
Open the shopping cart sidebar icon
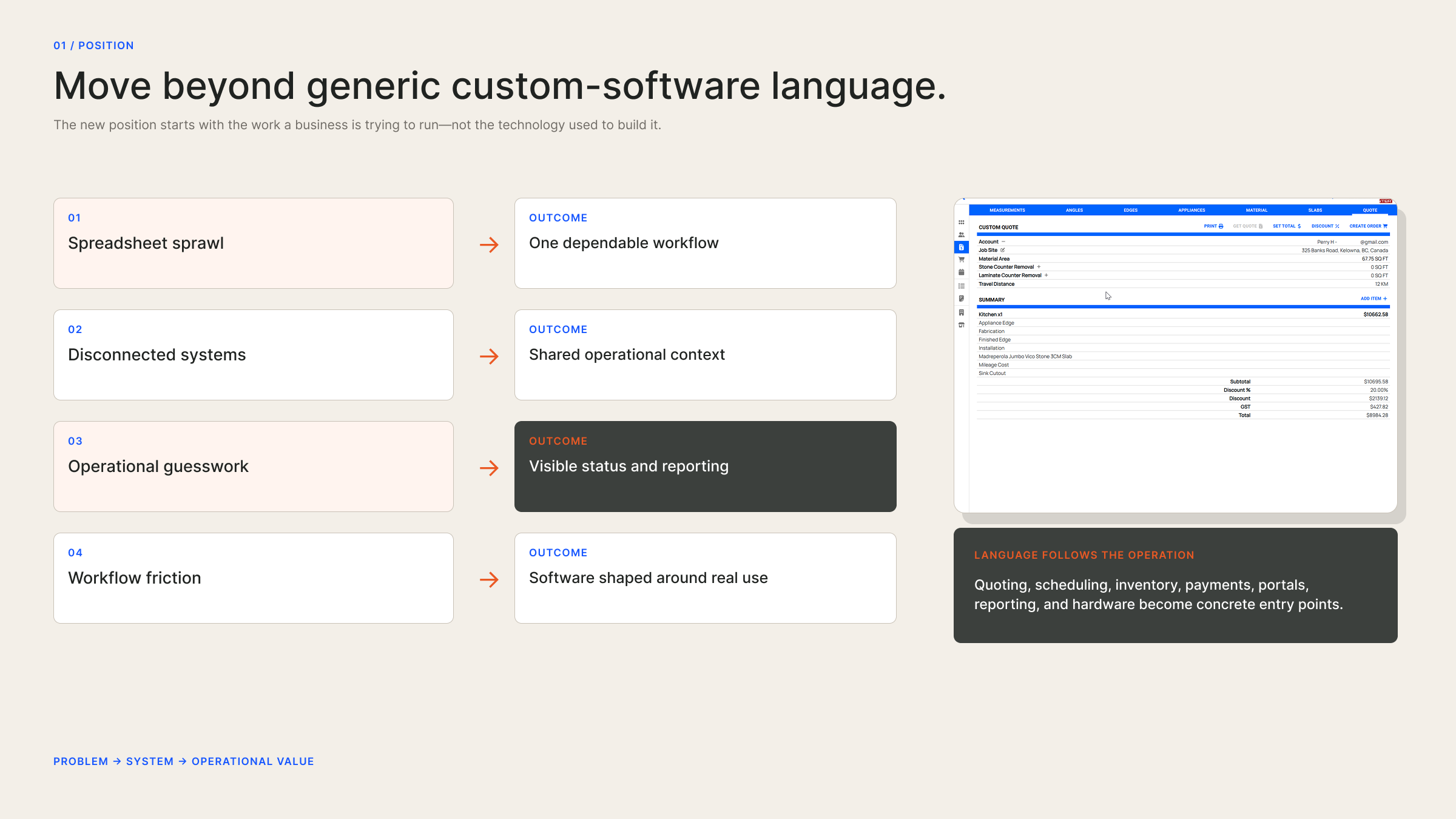click(961, 260)
